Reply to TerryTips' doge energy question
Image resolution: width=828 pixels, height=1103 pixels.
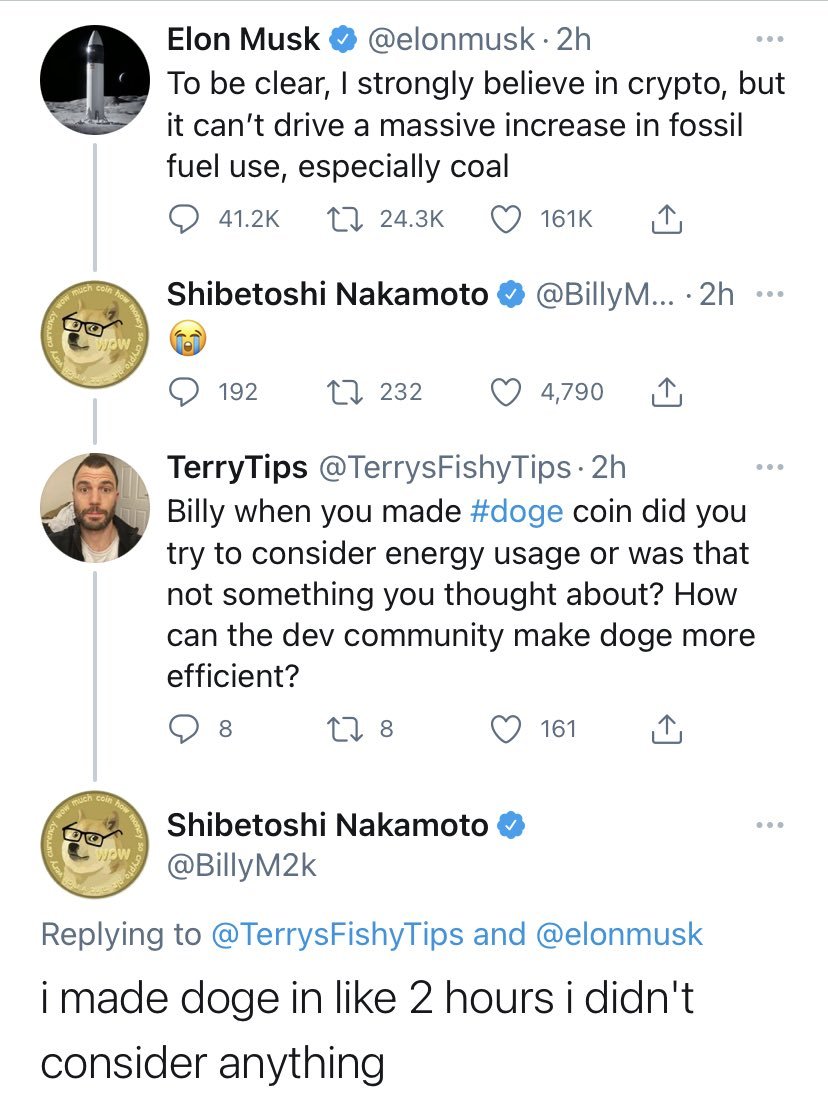(184, 729)
